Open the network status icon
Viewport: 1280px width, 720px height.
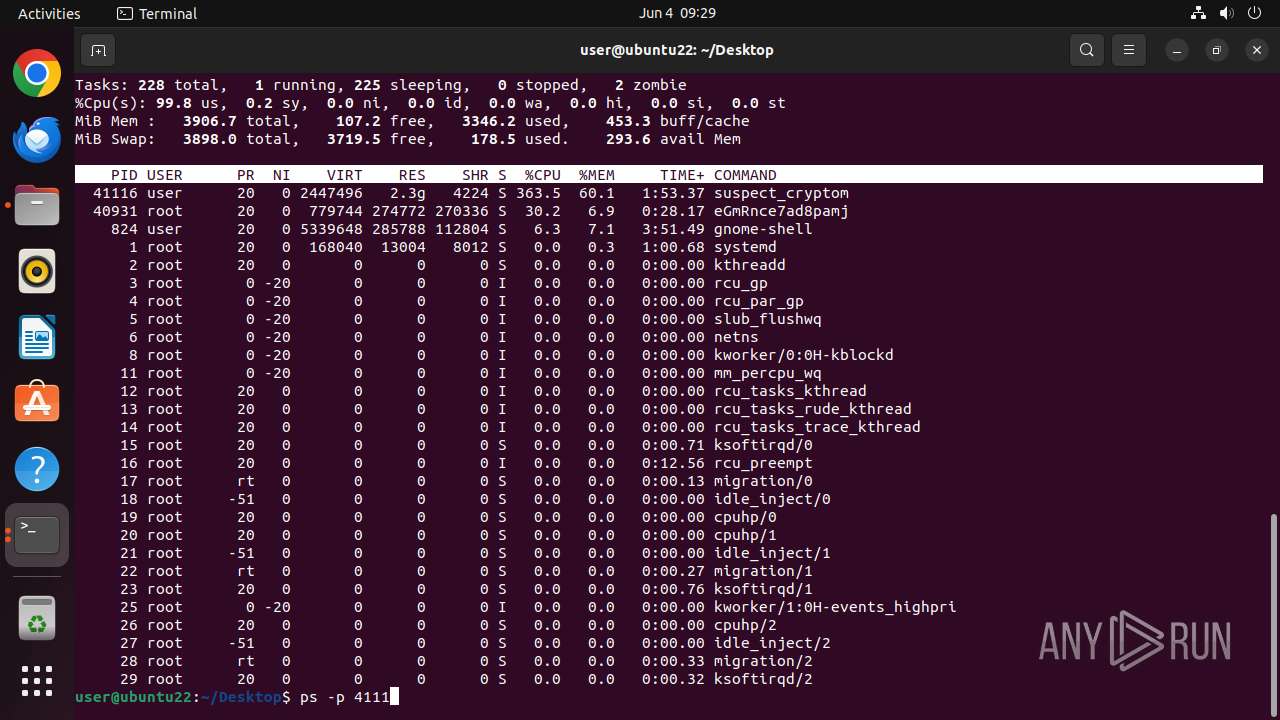click(1199, 14)
